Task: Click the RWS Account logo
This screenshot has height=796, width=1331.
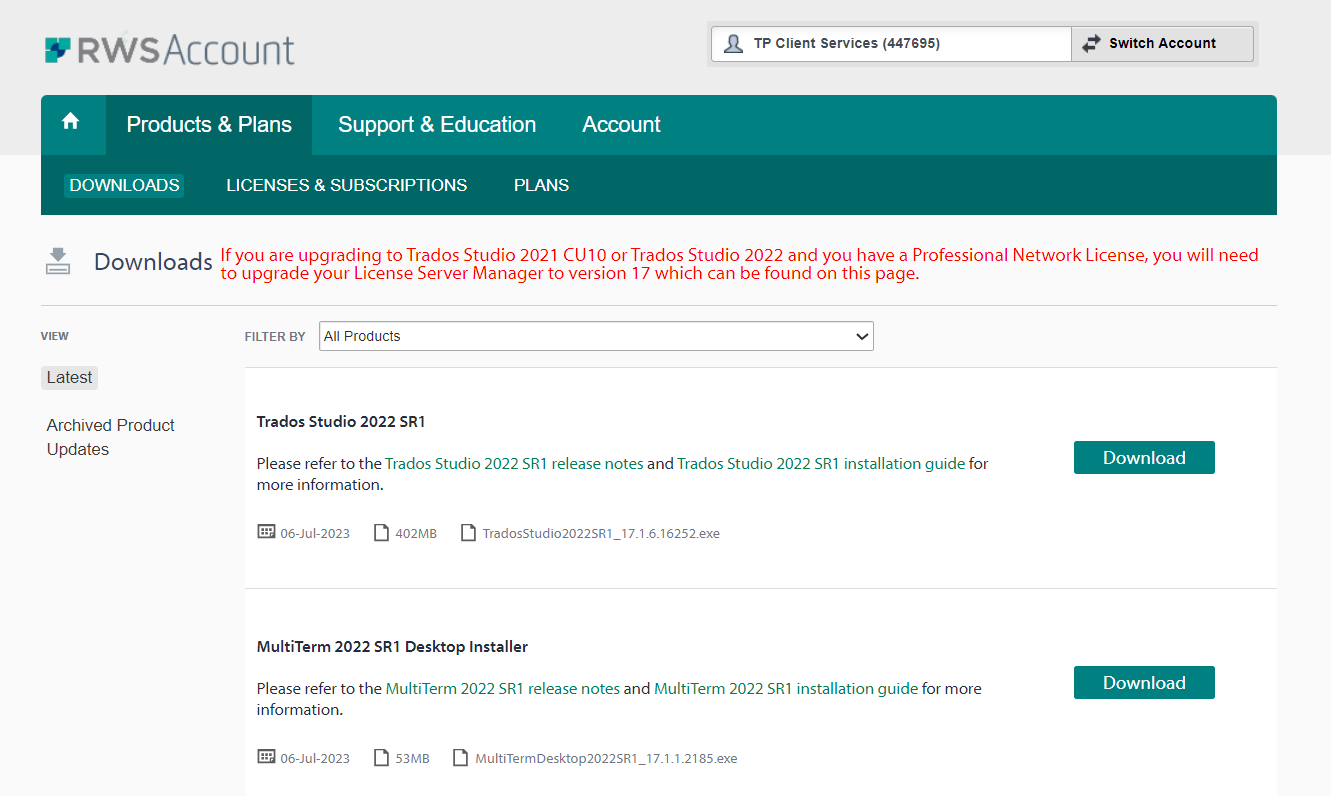Action: [170, 50]
